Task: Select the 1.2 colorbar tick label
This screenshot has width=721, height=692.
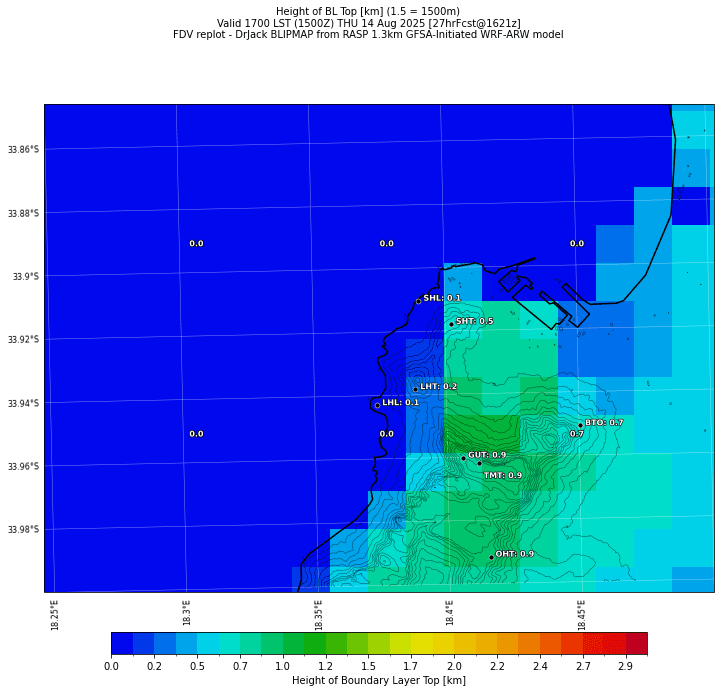Action: pyautogui.click(x=326, y=666)
